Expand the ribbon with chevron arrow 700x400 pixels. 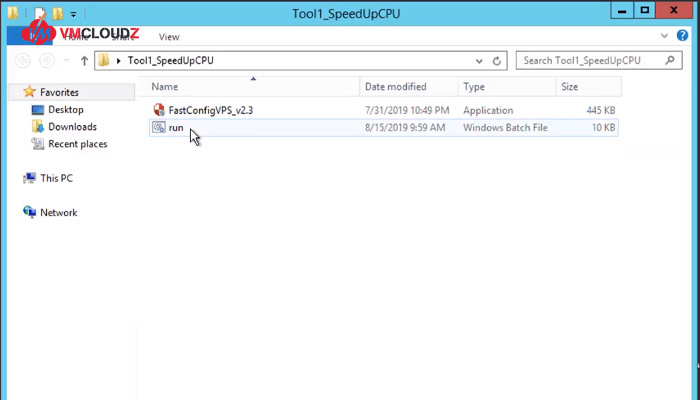(664, 36)
